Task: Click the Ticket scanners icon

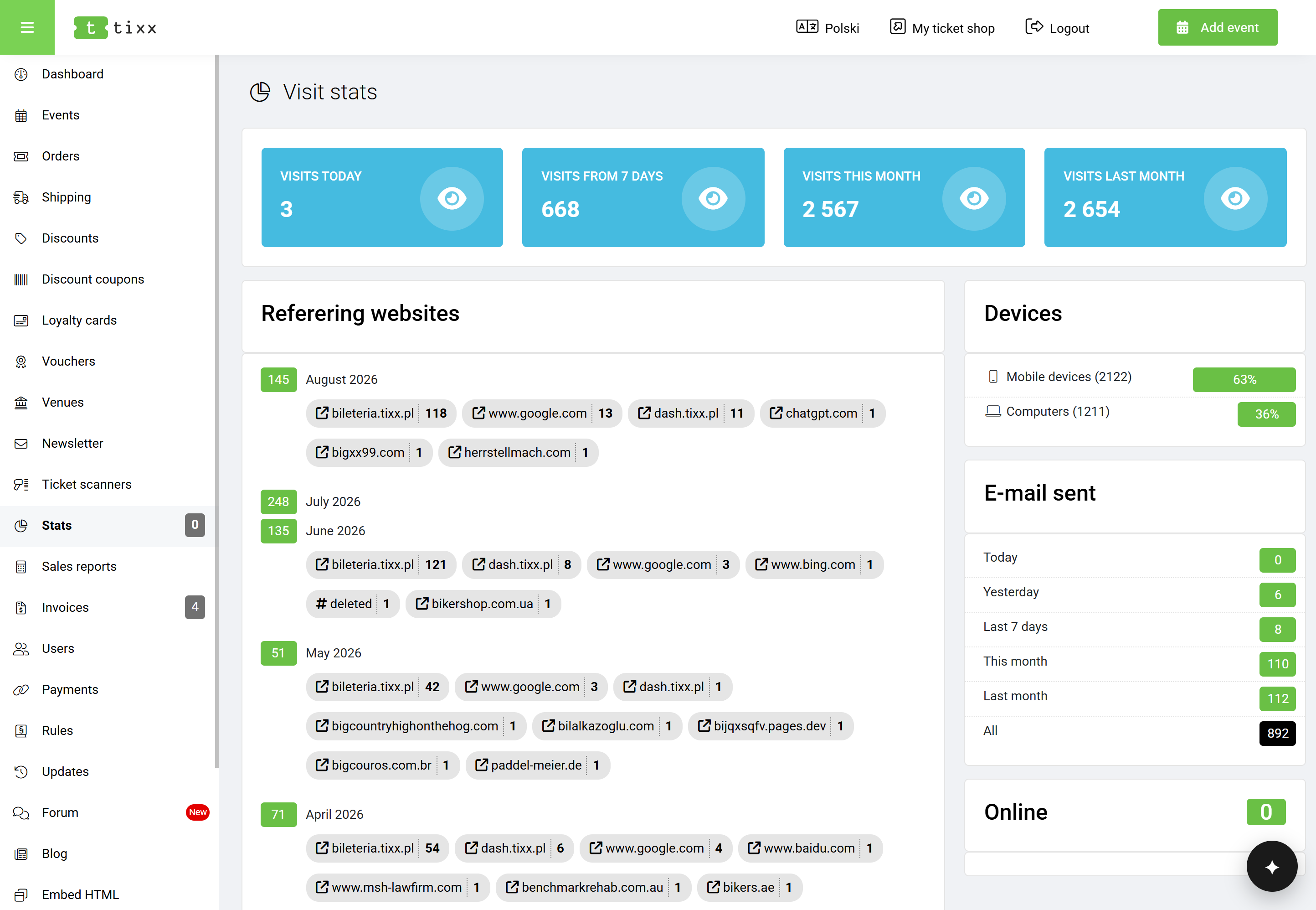Action: click(x=21, y=485)
